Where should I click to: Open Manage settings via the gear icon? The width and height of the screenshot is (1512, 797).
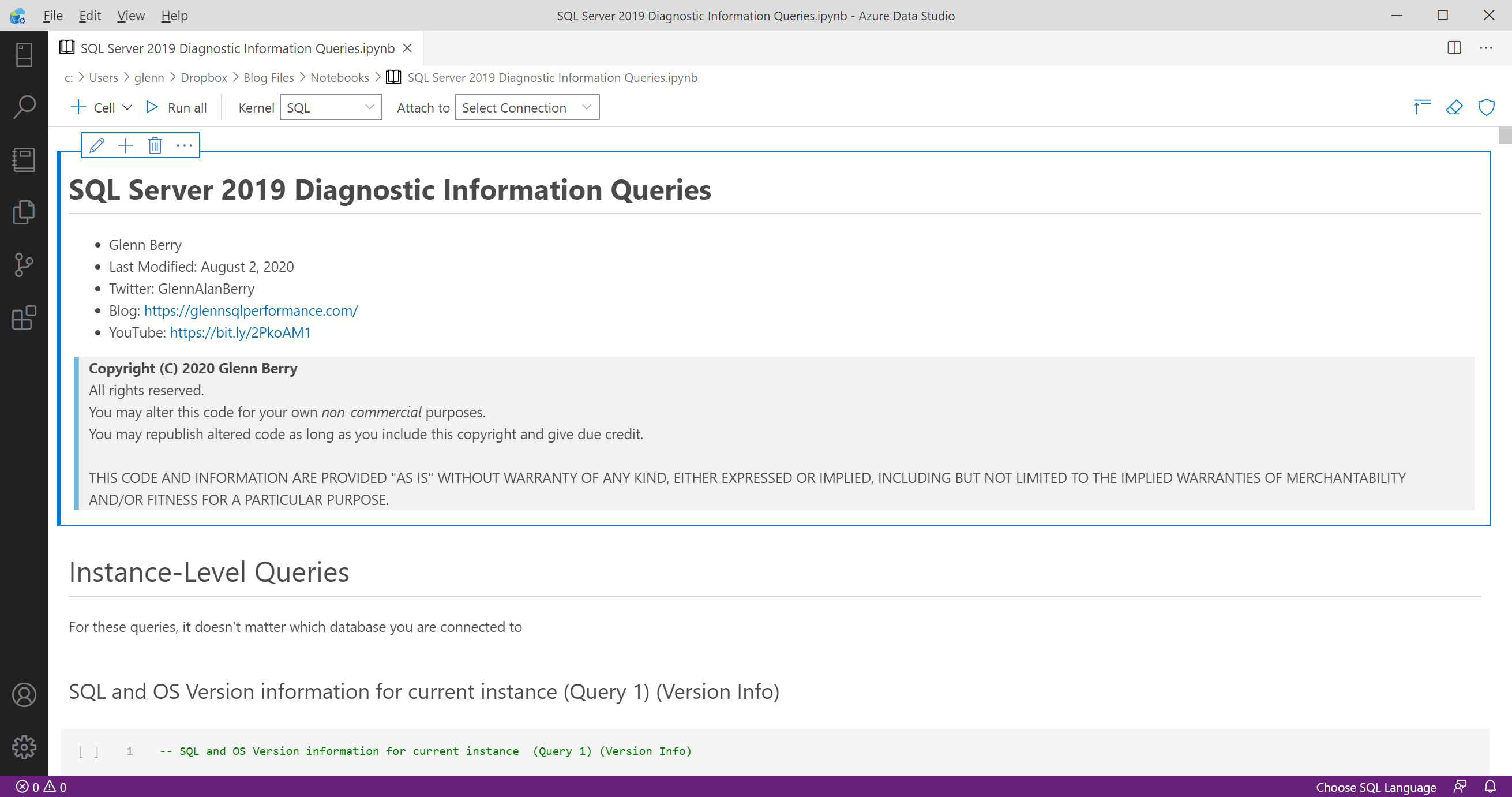coord(24,747)
